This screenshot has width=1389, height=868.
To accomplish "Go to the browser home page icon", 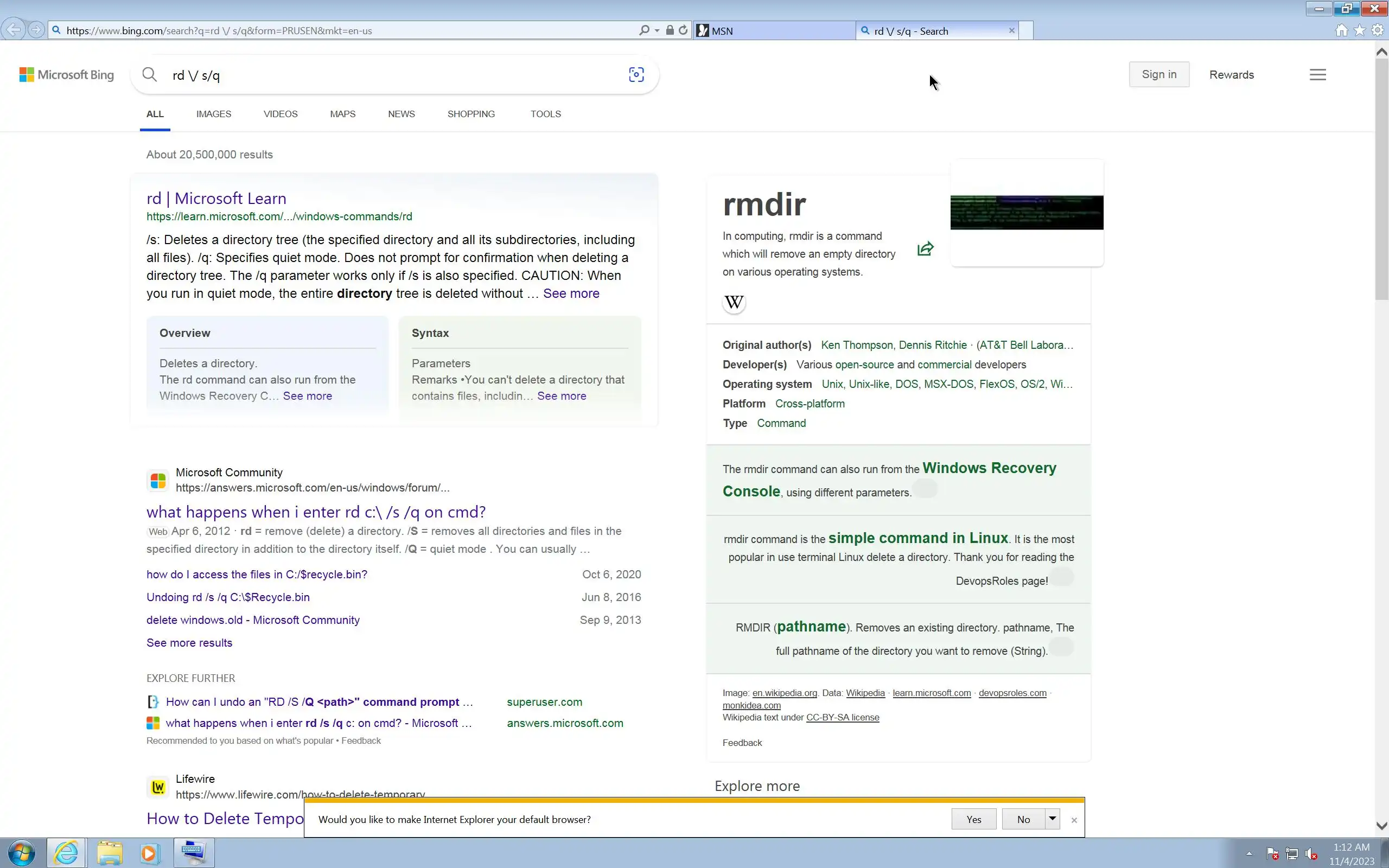I will [1341, 30].
